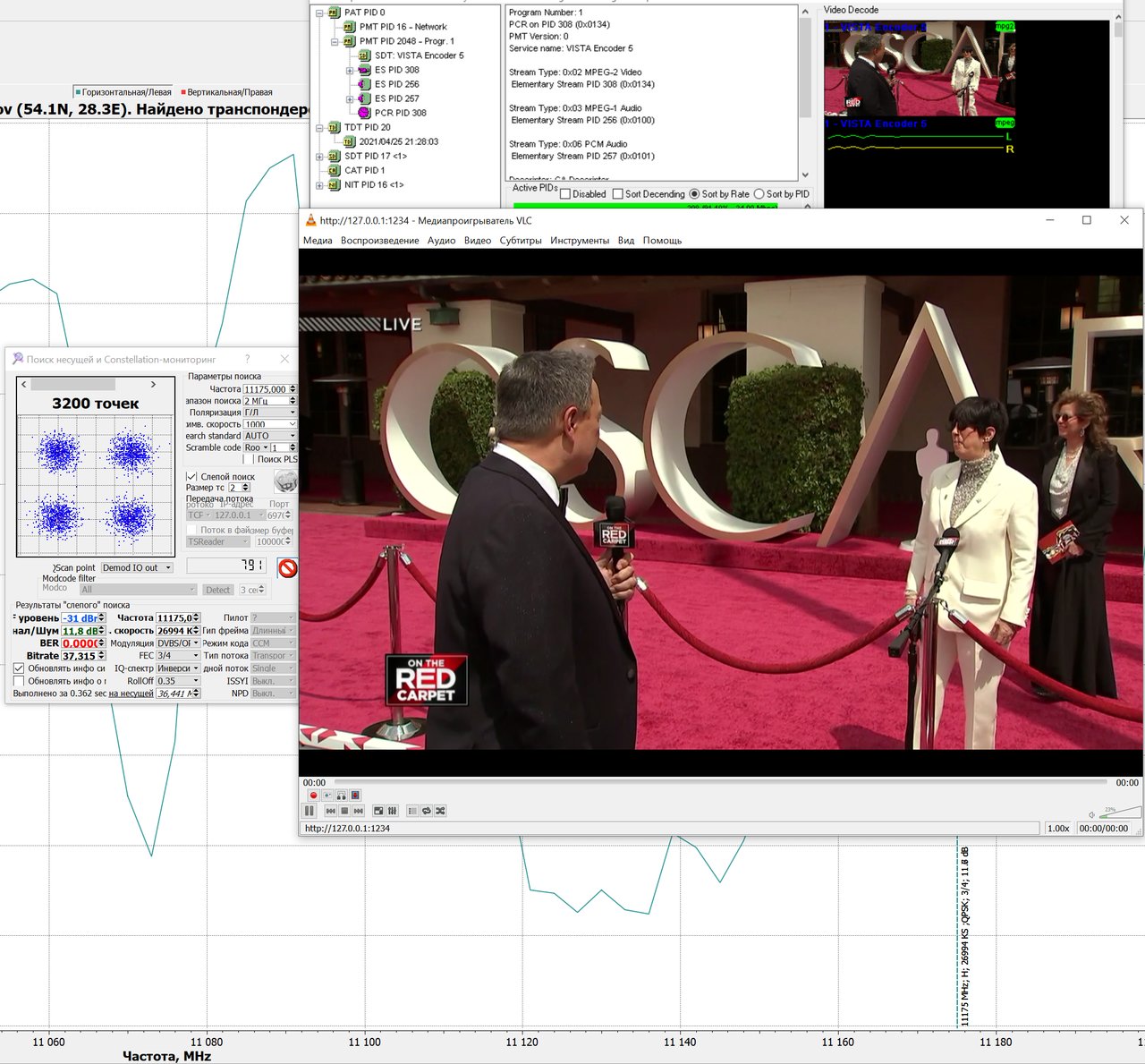Mute VLC via speaker icon
Image resolution: width=1145 pixels, height=1064 pixels.
(x=1091, y=814)
